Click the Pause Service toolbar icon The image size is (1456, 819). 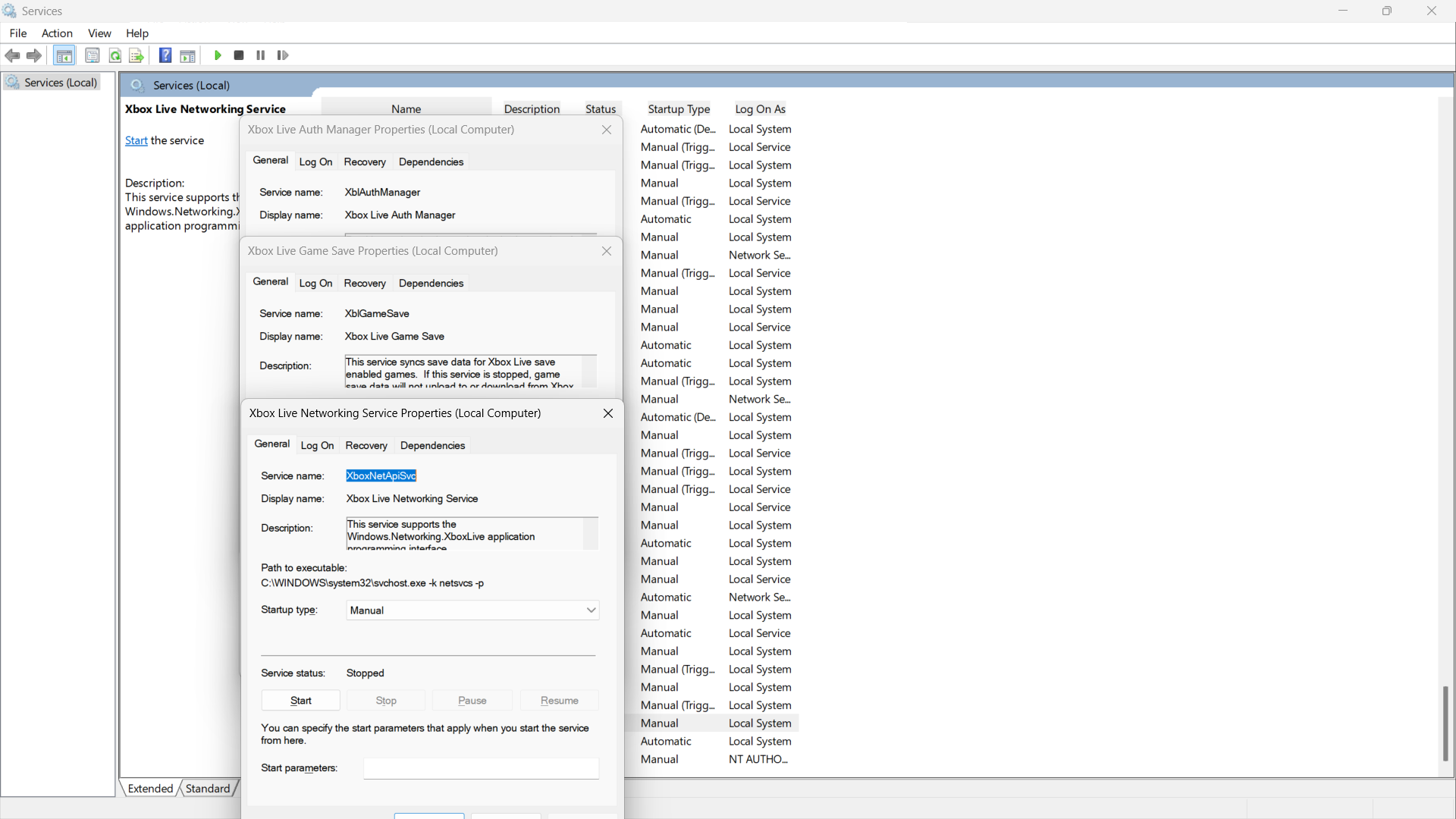(261, 55)
